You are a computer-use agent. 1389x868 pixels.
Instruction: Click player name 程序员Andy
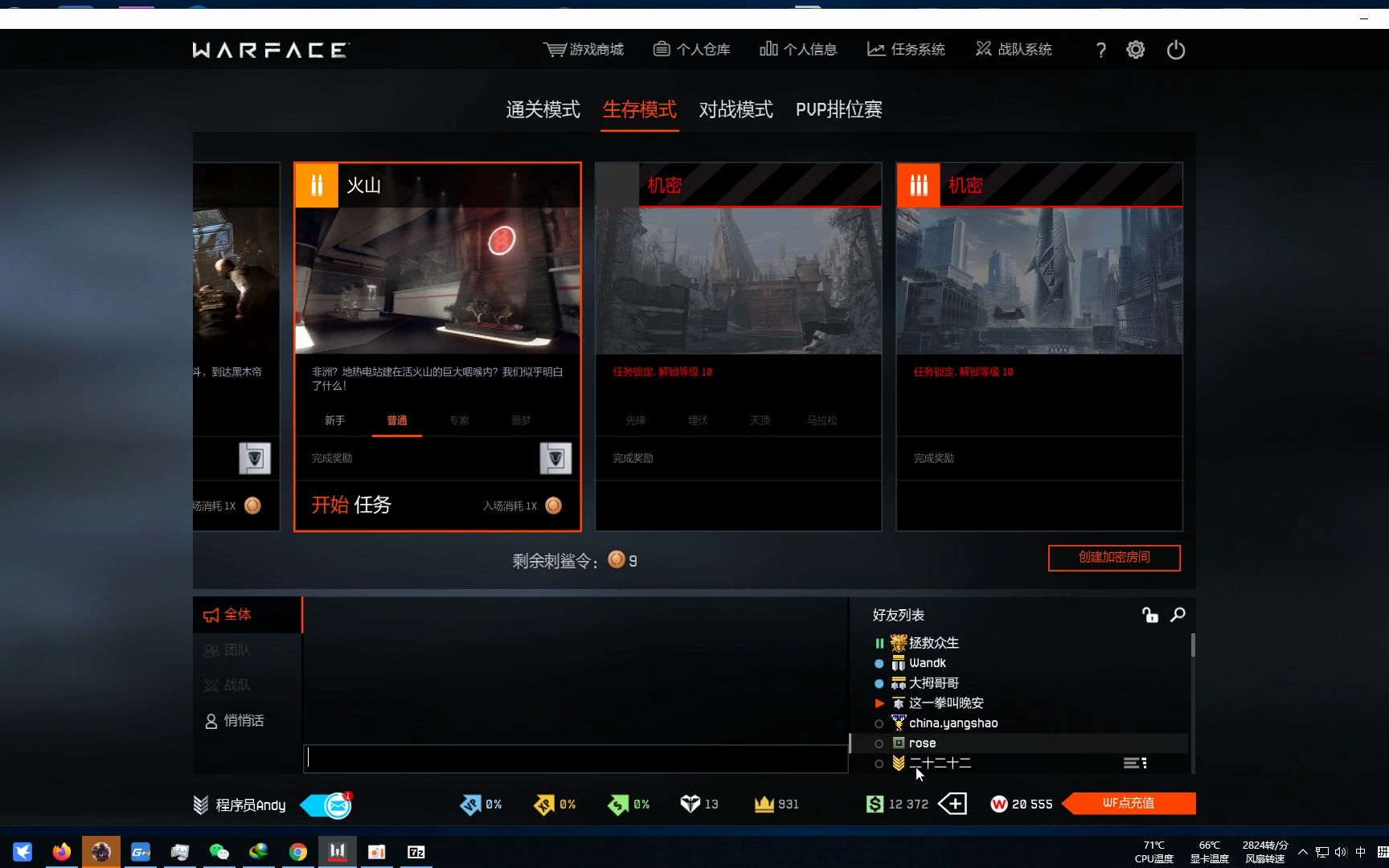point(250,805)
